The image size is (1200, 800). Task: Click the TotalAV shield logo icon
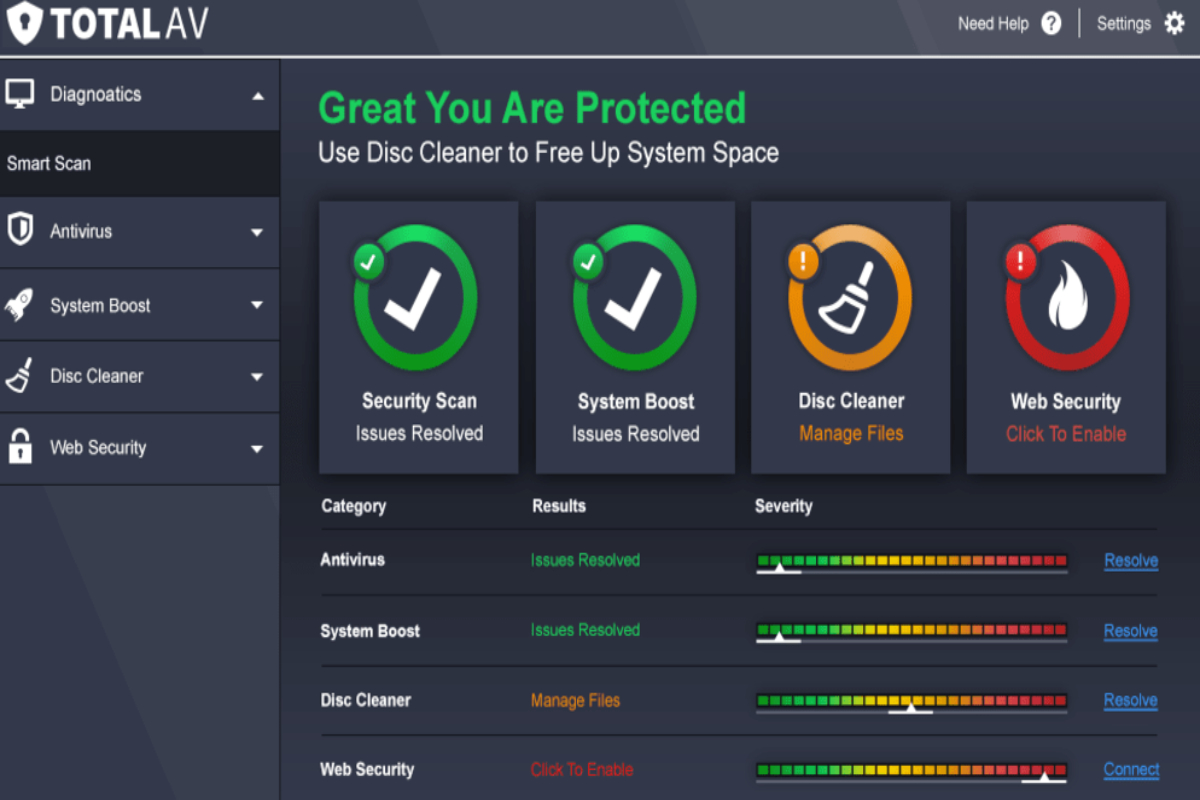(x=25, y=24)
